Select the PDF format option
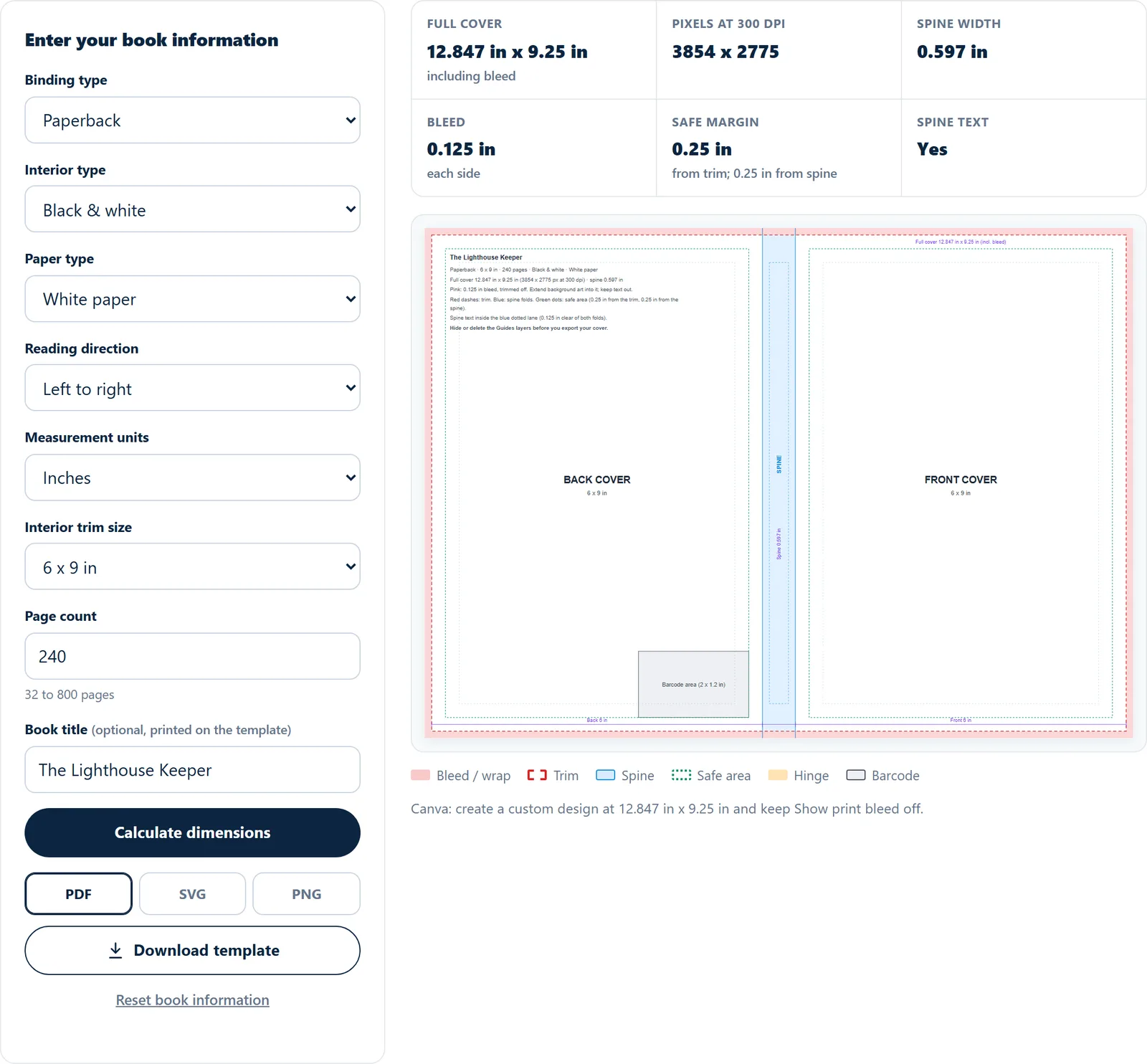 pos(78,893)
